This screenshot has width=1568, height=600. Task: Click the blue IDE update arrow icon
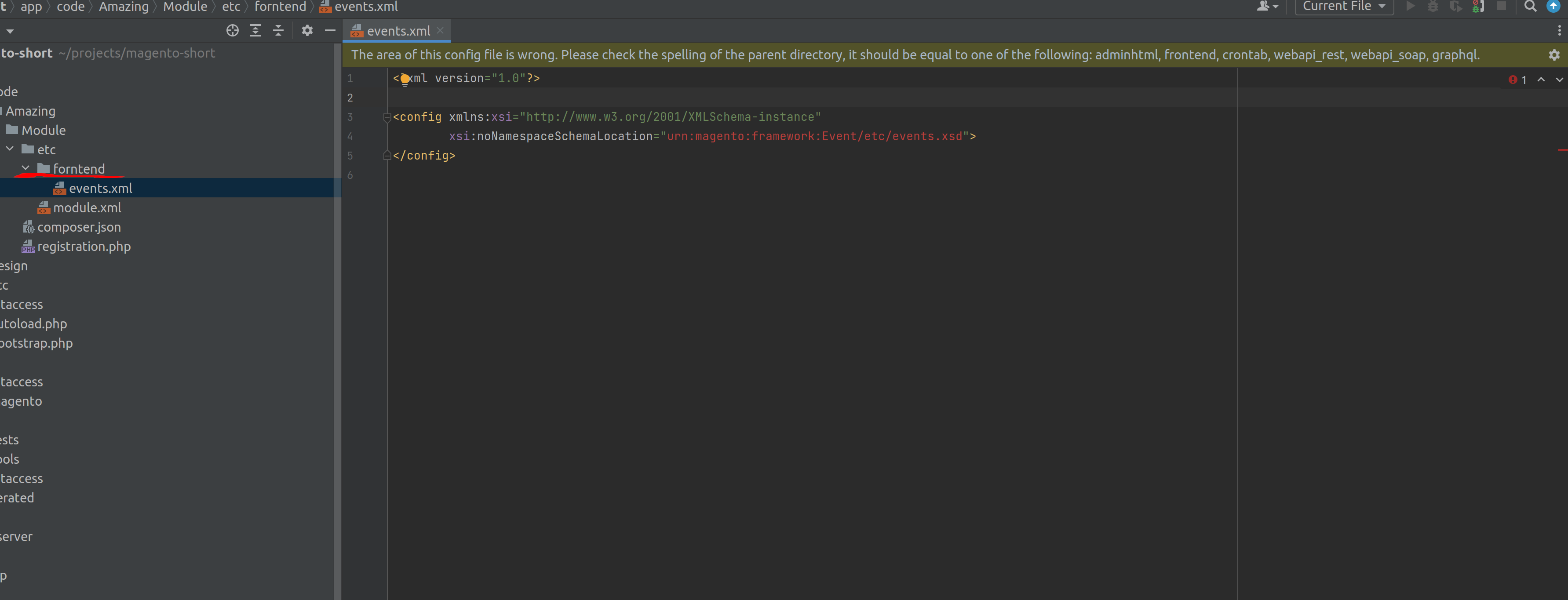[x=1553, y=7]
